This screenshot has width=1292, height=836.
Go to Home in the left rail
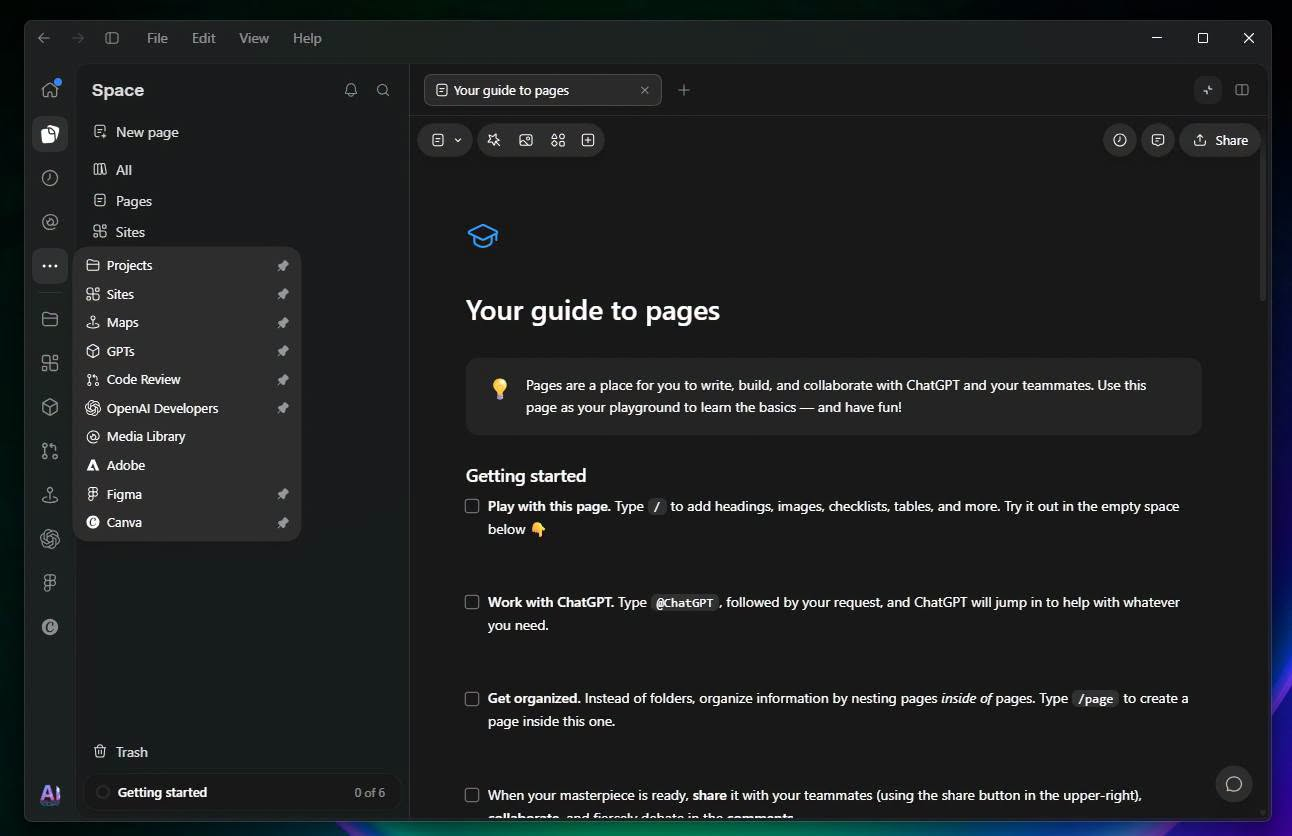click(50, 90)
